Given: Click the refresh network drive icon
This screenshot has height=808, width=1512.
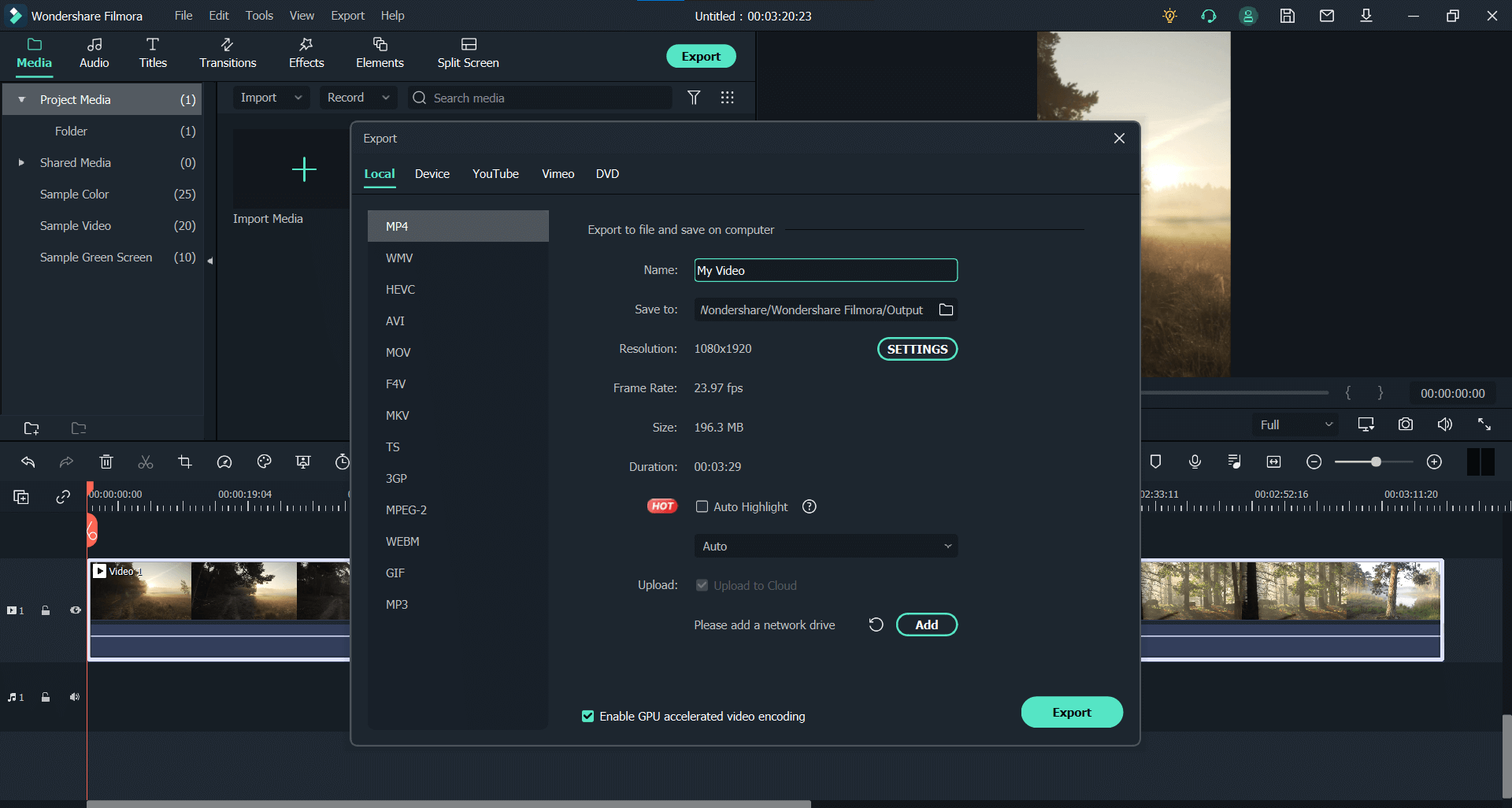Looking at the screenshot, I should [x=876, y=625].
